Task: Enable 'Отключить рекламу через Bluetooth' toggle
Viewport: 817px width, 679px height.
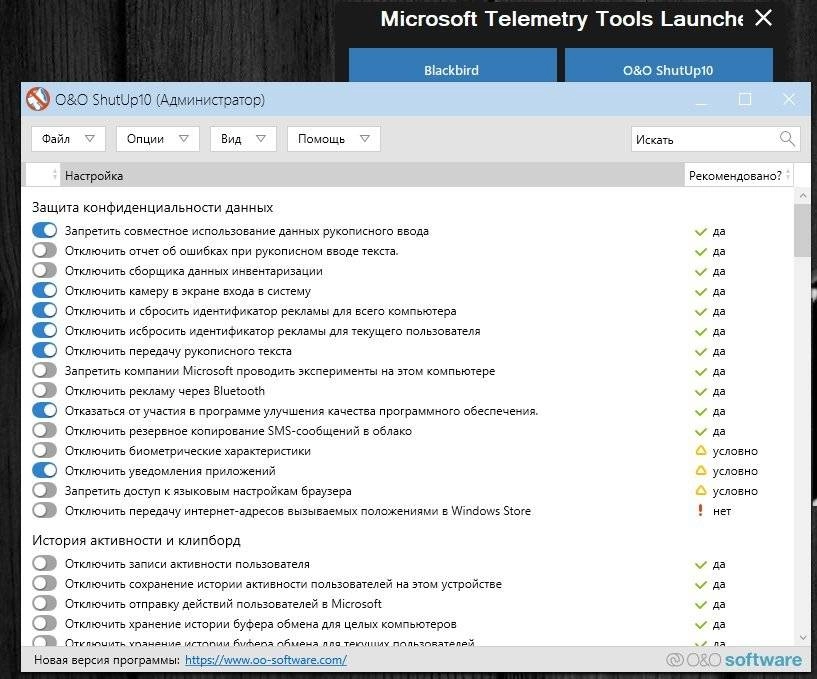Action: pos(44,390)
